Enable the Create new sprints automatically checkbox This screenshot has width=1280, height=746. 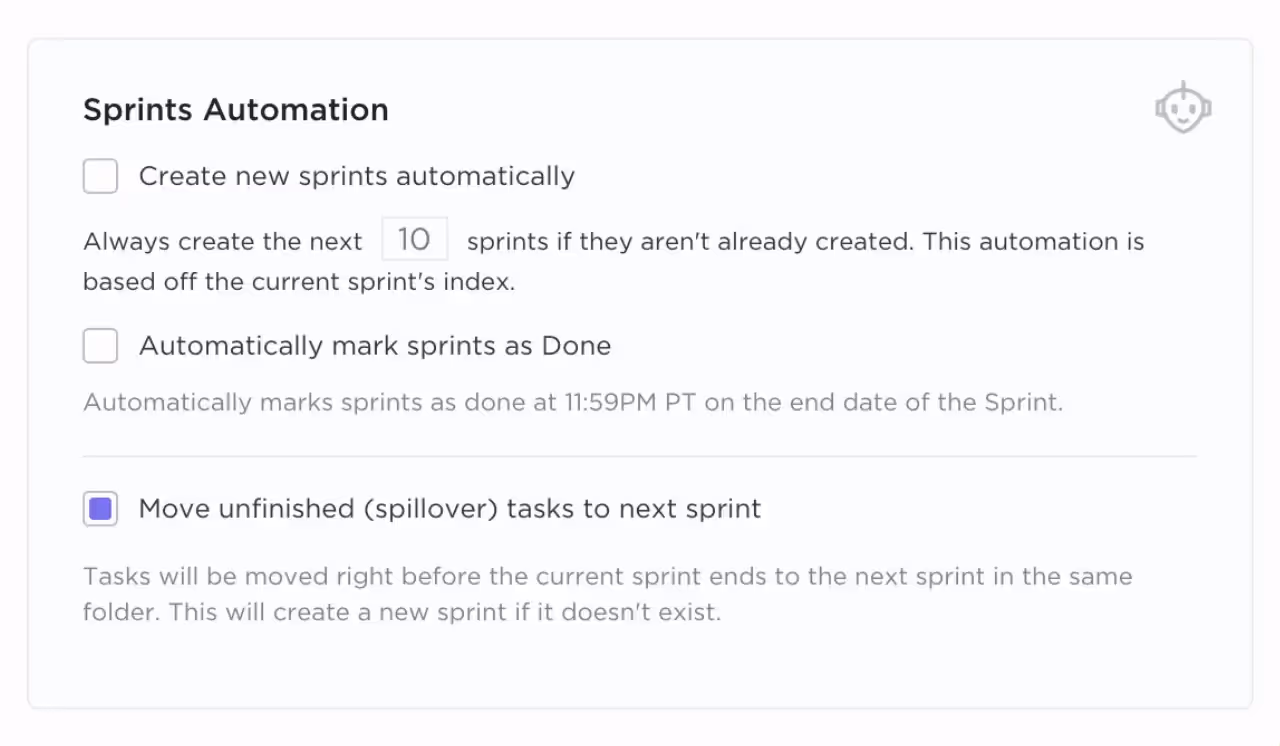coord(100,175)
